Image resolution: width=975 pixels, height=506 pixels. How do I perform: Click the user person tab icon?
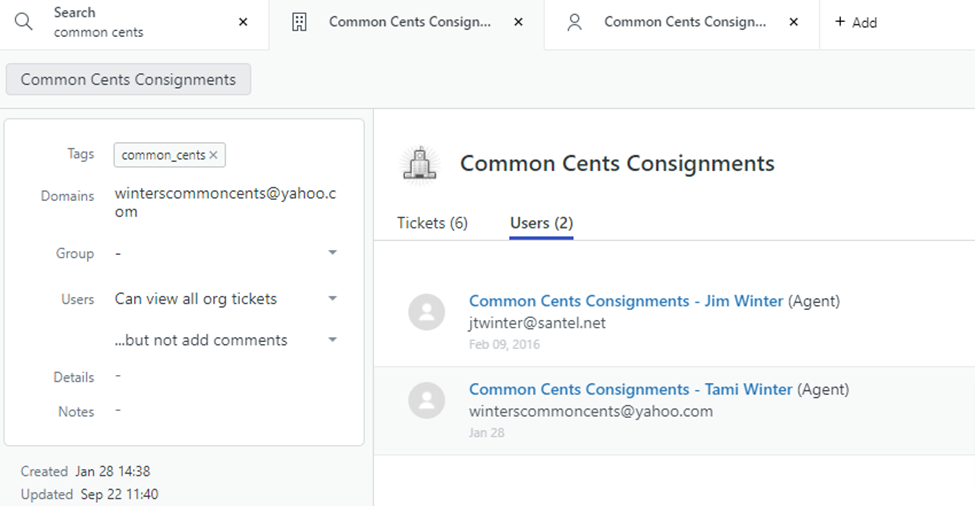[574, 22]
